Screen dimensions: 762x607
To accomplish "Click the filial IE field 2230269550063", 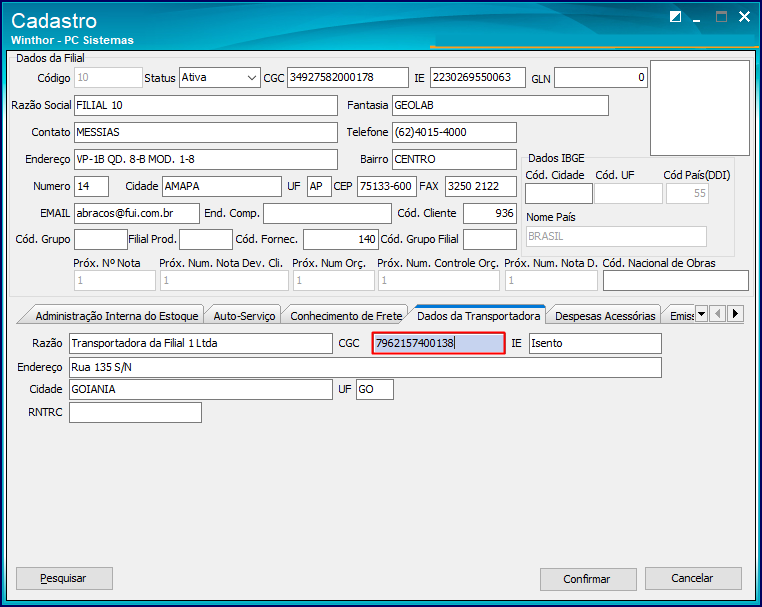I will coord(477,78).
